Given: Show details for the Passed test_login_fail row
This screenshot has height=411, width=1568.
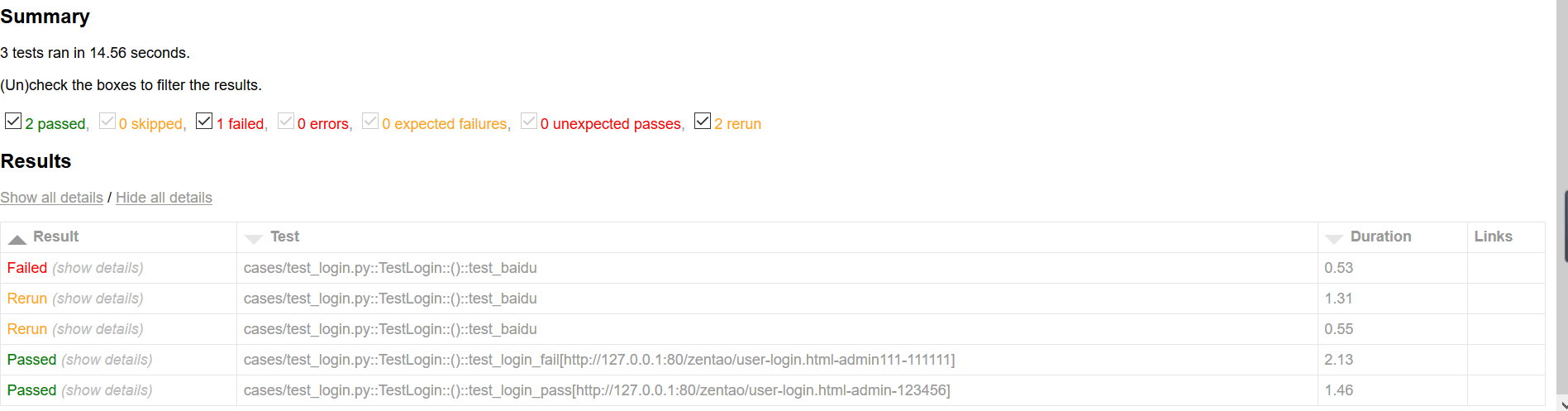Looking at the screenshot, I should (107, 360).
